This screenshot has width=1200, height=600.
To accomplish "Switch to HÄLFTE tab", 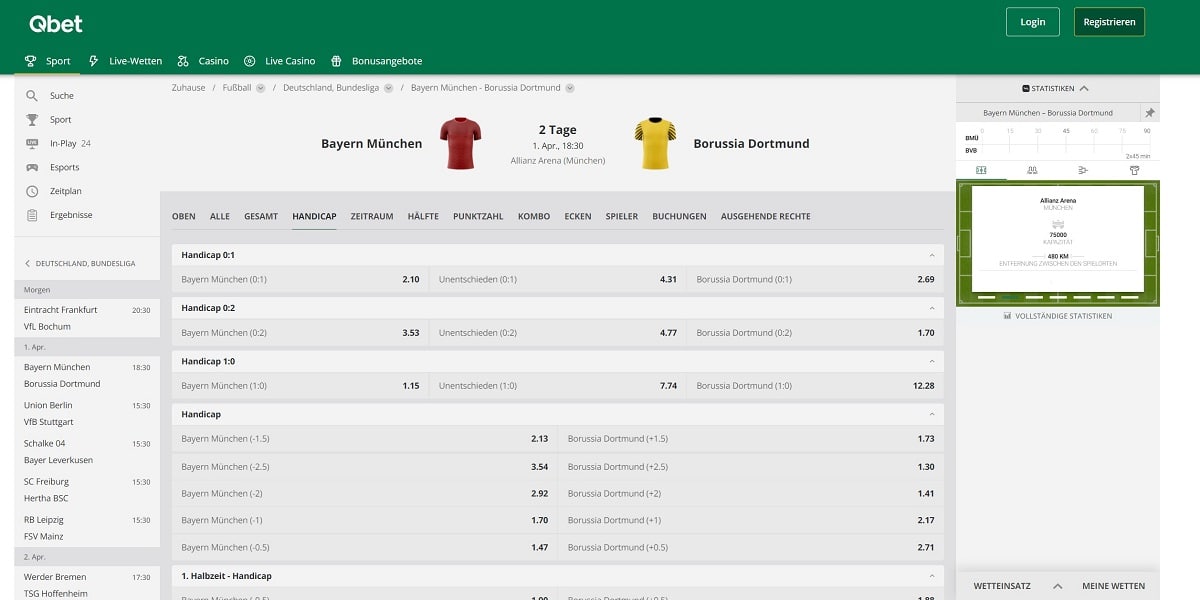I will click(x=423, y=216).
